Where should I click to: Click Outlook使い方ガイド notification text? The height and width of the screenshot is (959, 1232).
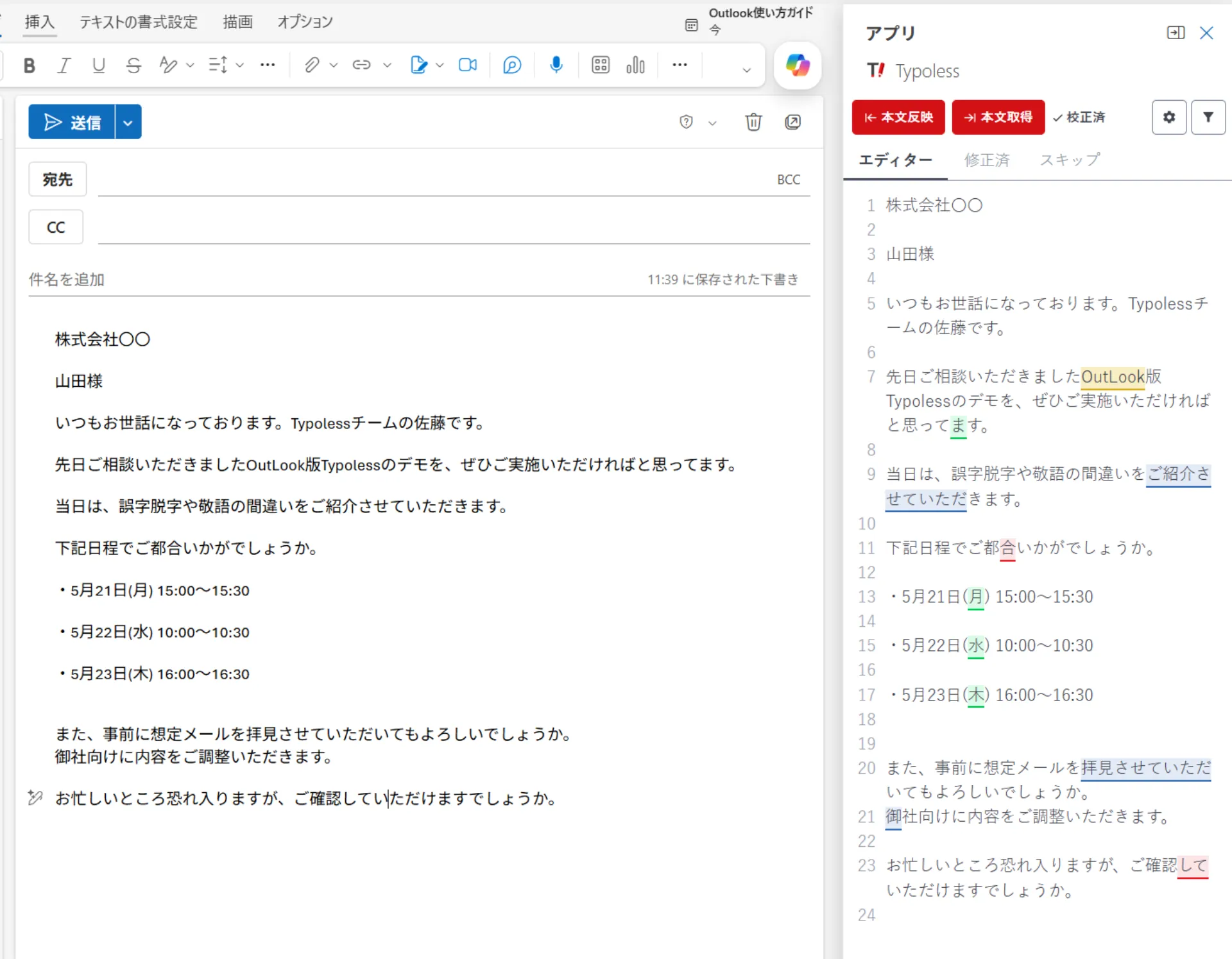pyautogui.click(x=761, y=13)
